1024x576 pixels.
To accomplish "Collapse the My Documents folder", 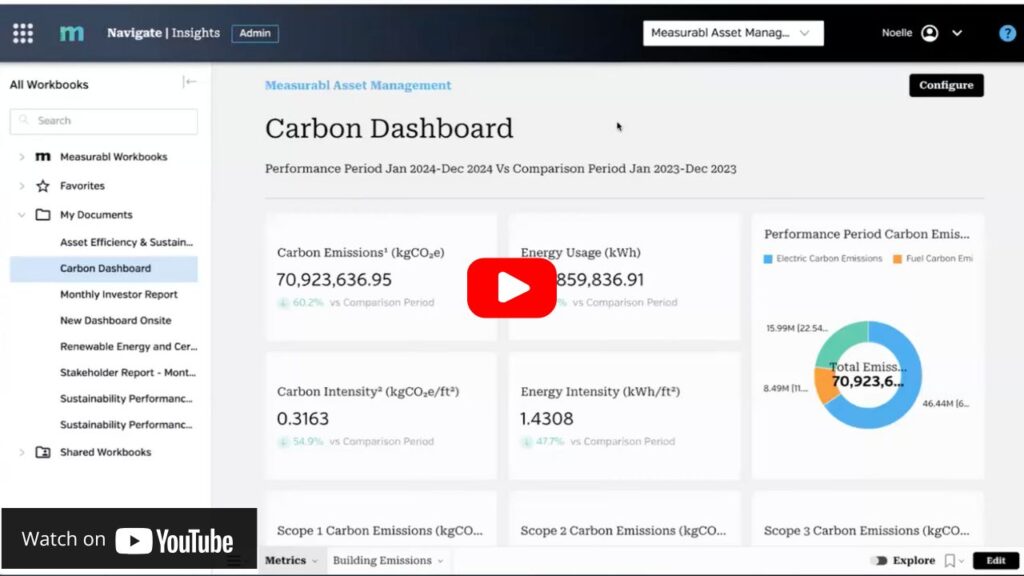I will coord(22,215).
